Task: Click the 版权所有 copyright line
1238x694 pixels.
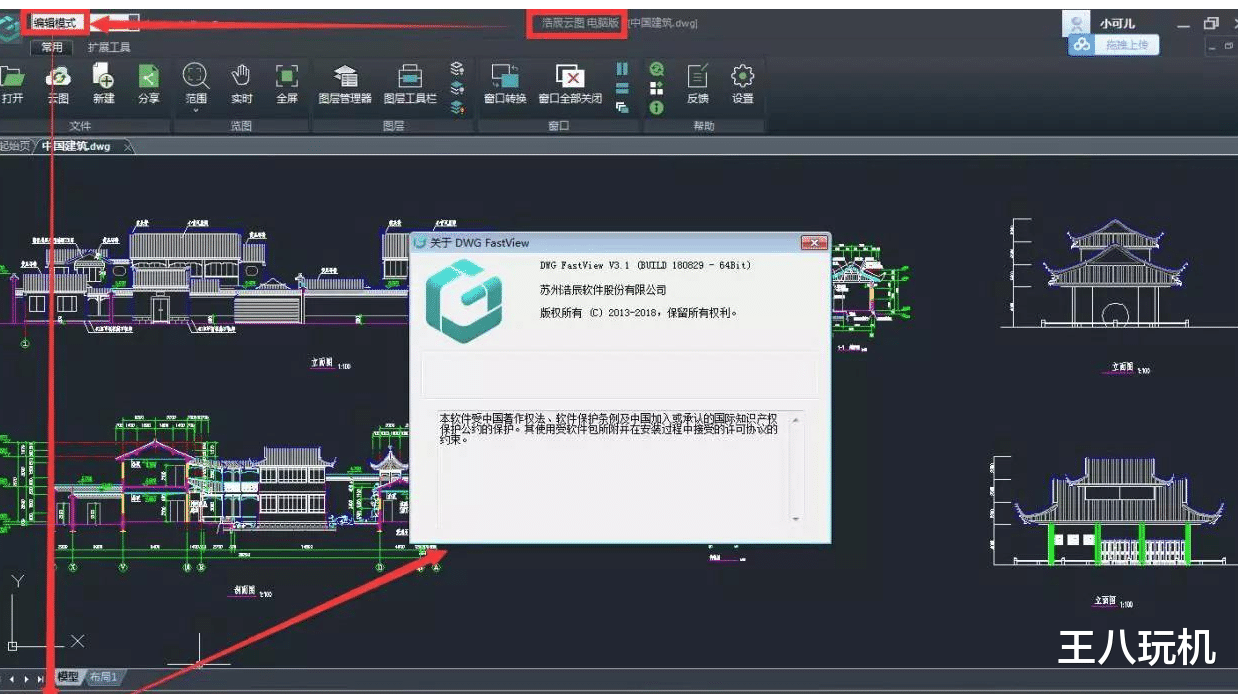Action: (x=638, y=313)
